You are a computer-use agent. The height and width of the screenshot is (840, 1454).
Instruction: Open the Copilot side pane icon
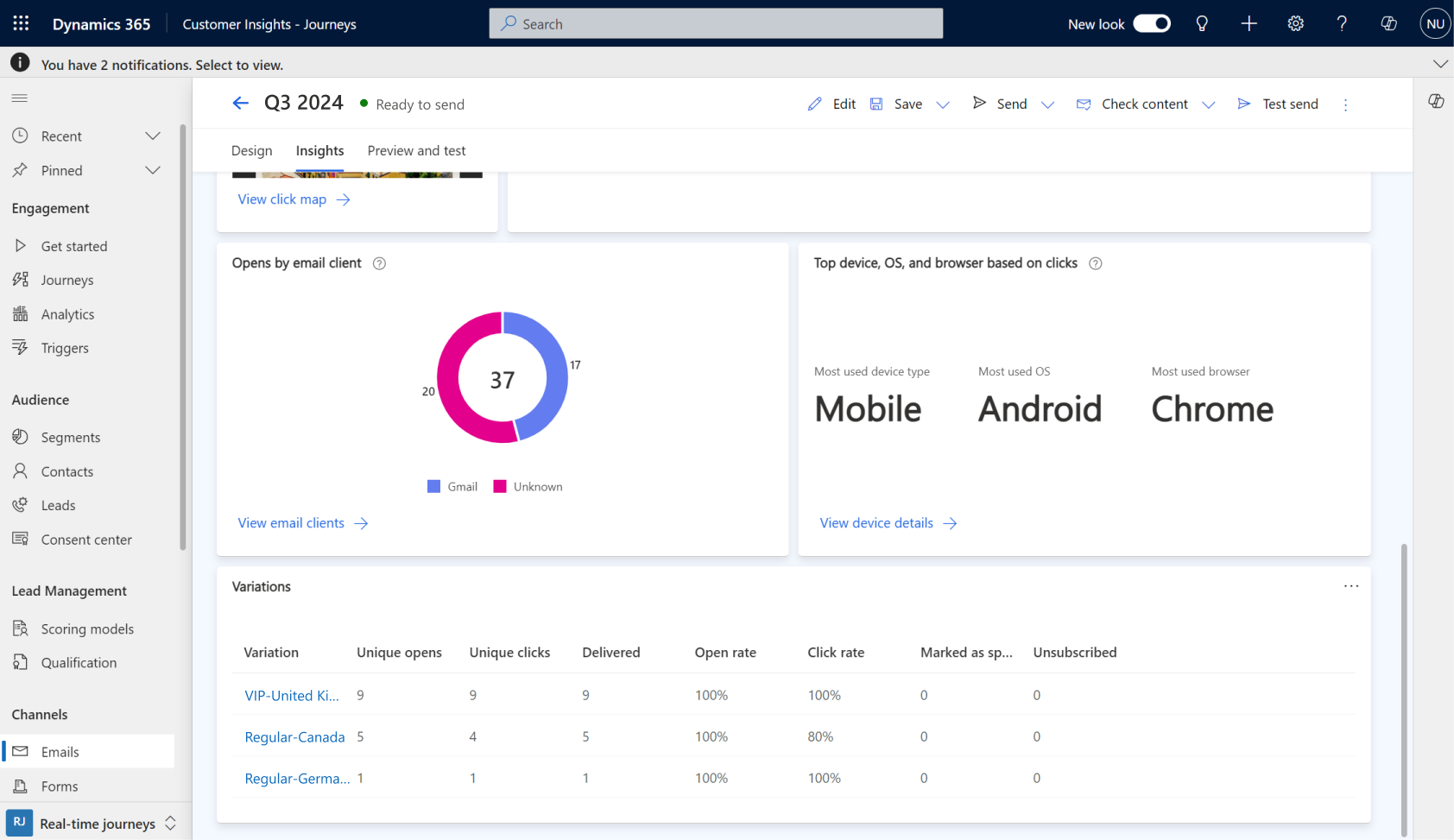[x=1436, y=101]
